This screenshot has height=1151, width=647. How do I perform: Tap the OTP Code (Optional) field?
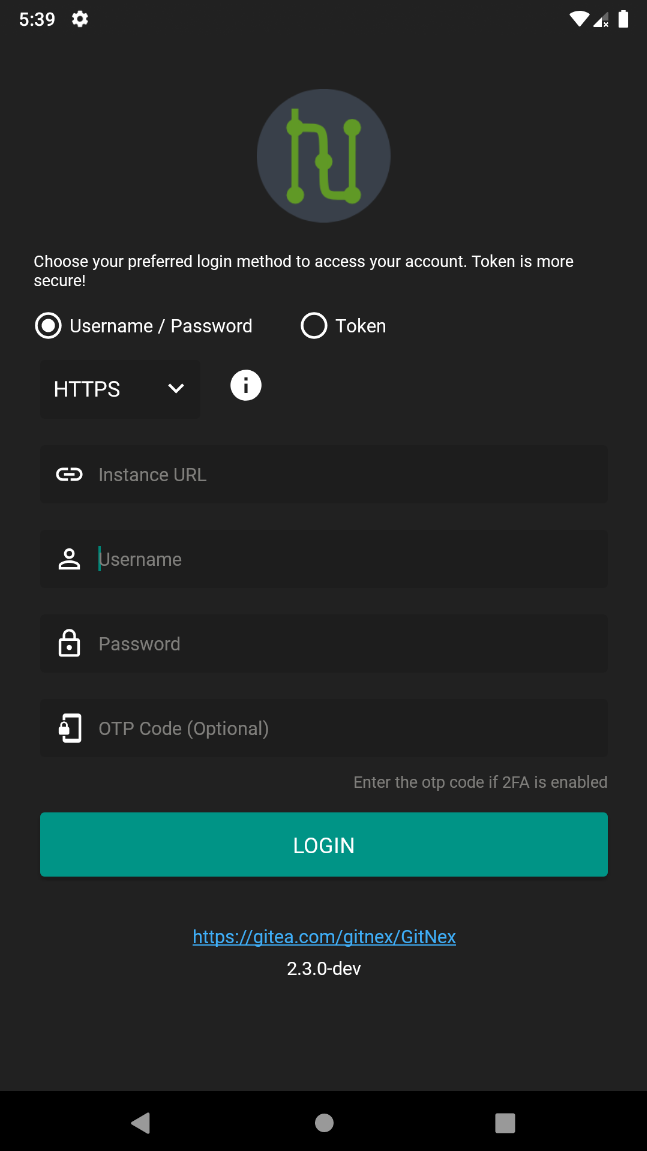click(x=340, y=728)
